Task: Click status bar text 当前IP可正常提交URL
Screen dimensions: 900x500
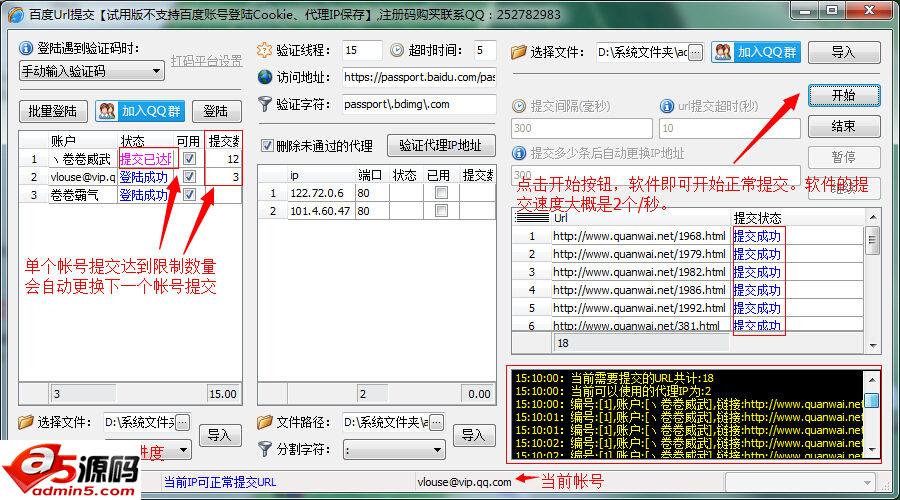Action: [220, 482]
